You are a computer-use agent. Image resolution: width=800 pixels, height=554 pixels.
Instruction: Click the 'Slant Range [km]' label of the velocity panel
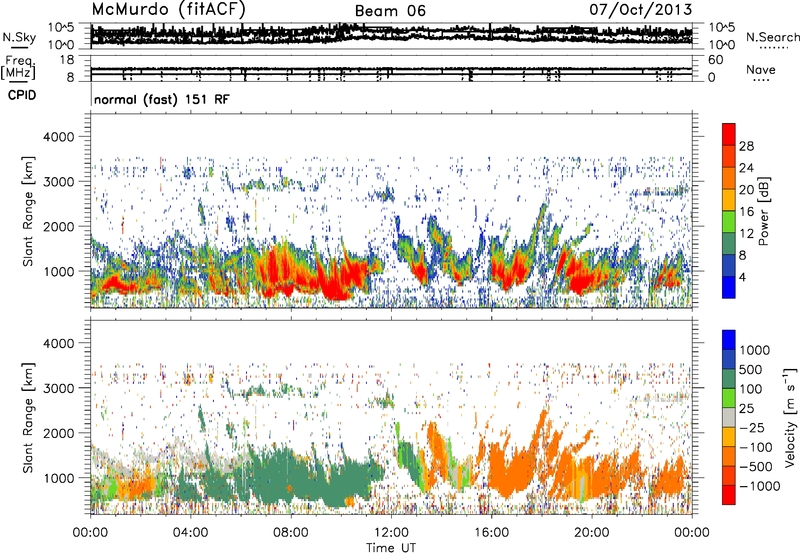pyautogui.click(x=28, y=418)
